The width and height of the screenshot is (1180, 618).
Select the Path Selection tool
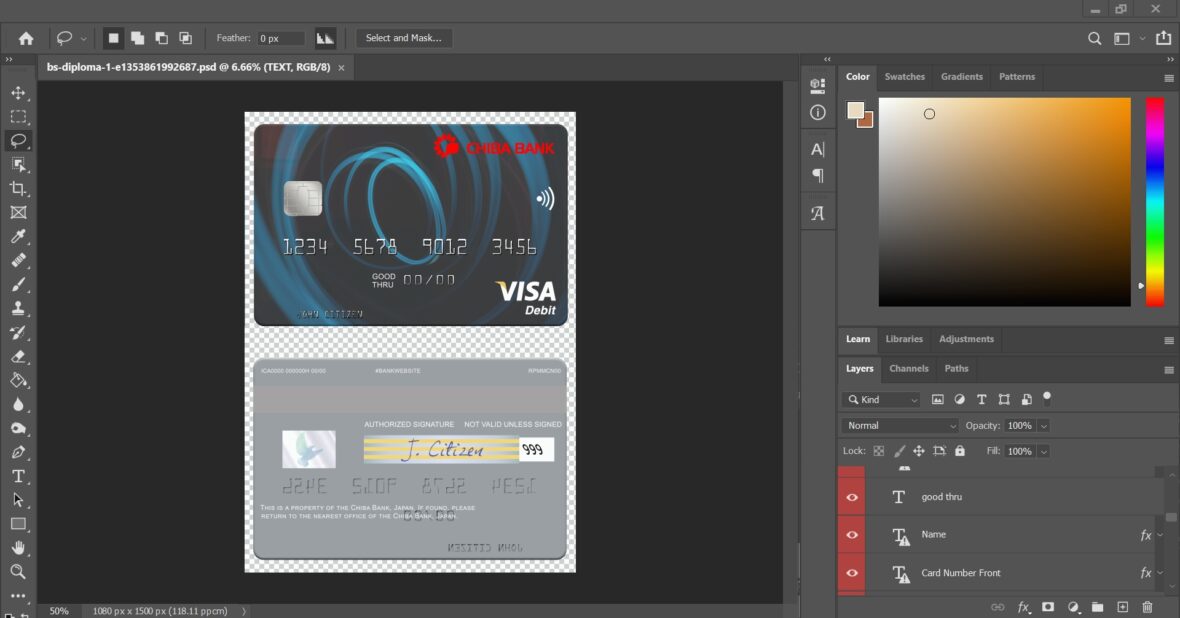[18, 501]
